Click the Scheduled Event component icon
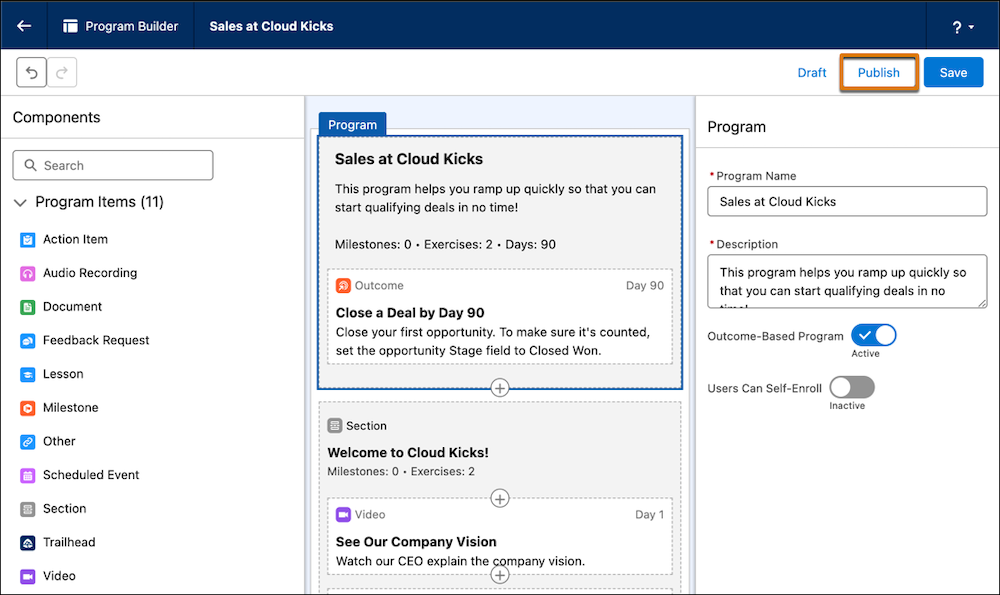This screenshot has width=1000, height=595. pyautogui.click(x=27, y=476)
